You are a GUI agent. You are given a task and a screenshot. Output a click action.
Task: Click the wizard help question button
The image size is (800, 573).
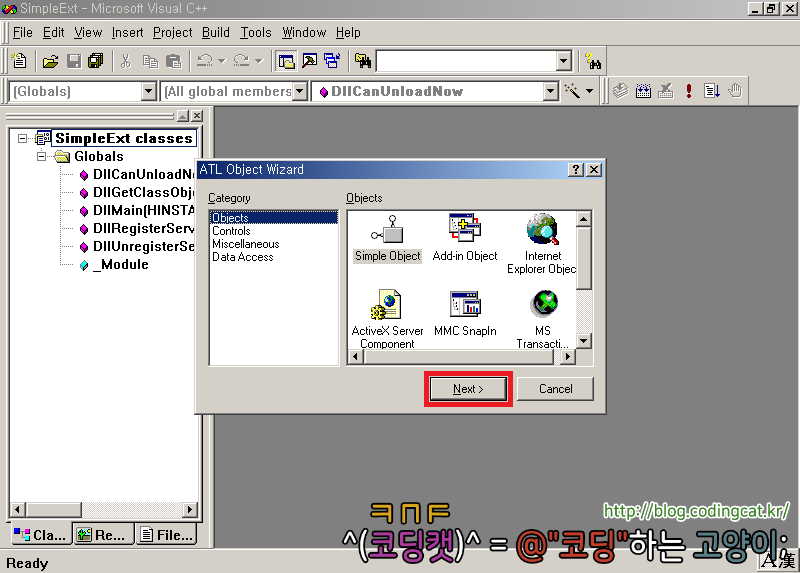coord(576,169)
